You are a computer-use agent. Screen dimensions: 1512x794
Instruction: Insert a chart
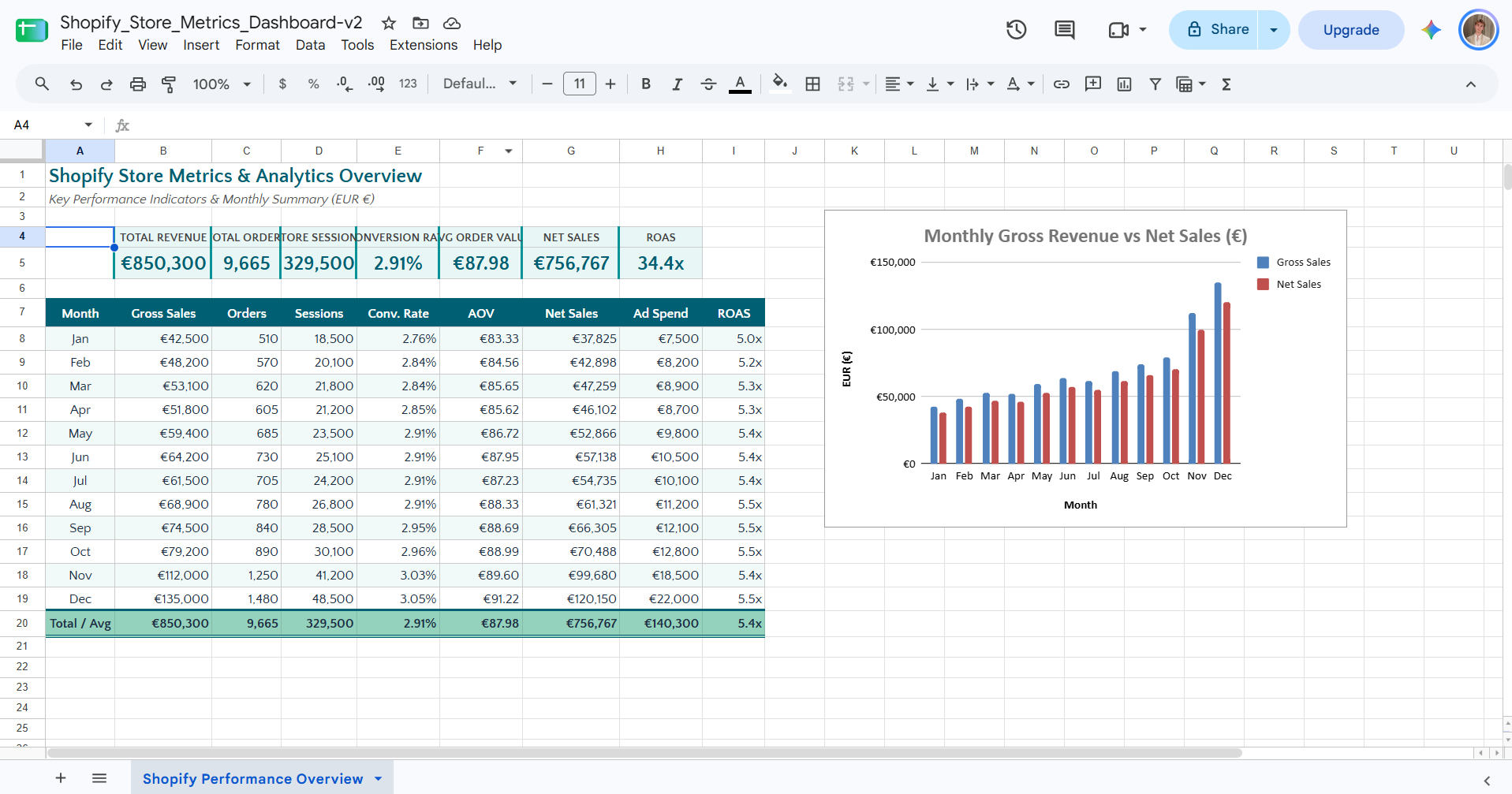point(1124,84)
